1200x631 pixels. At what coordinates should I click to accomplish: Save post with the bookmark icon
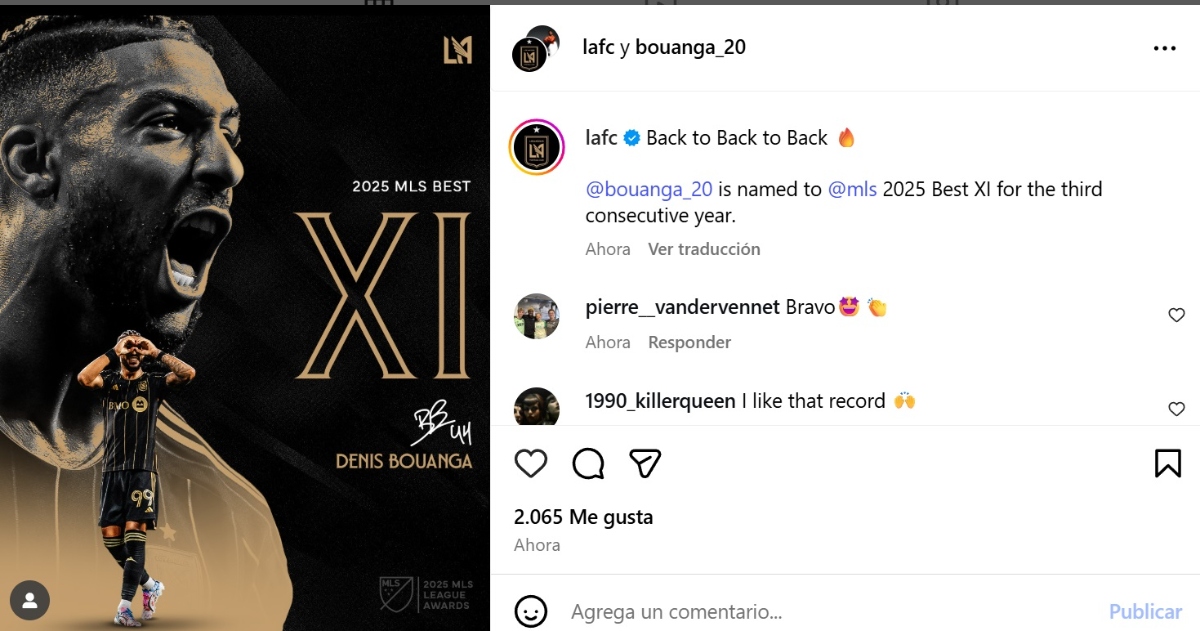pos(1168,463)
